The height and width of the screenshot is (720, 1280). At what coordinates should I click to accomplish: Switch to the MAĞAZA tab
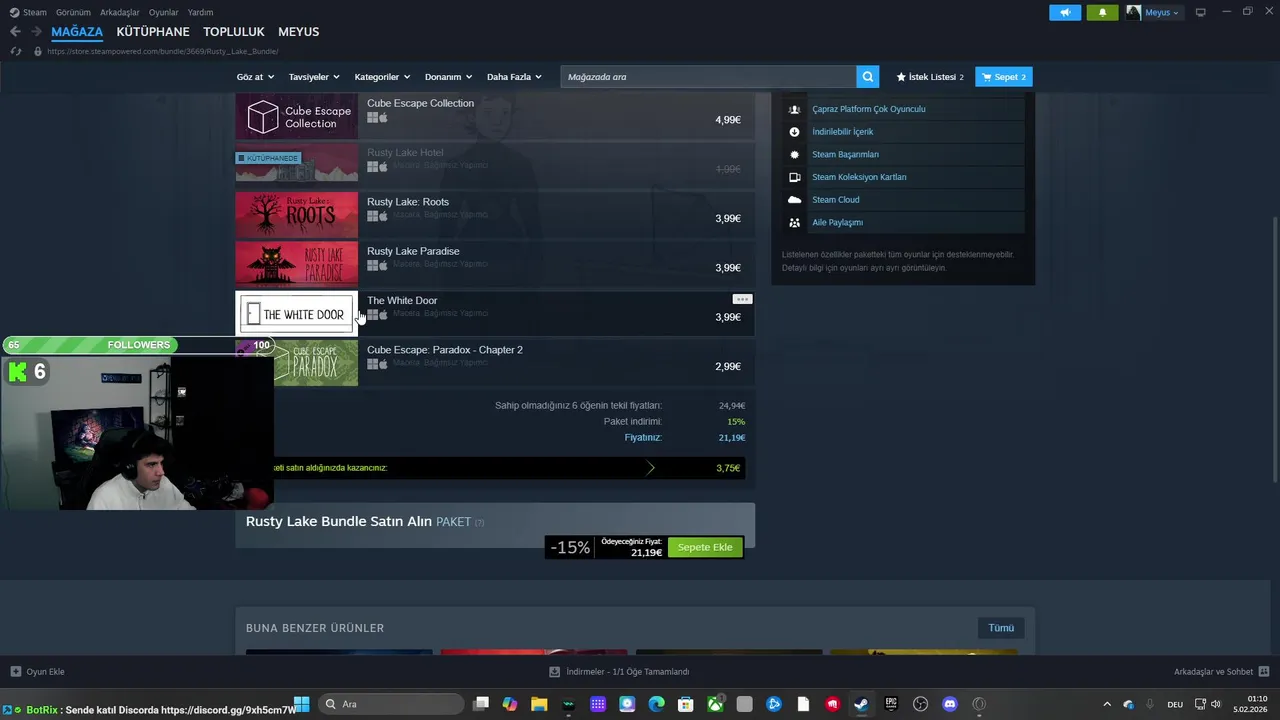tap(77, 32)
